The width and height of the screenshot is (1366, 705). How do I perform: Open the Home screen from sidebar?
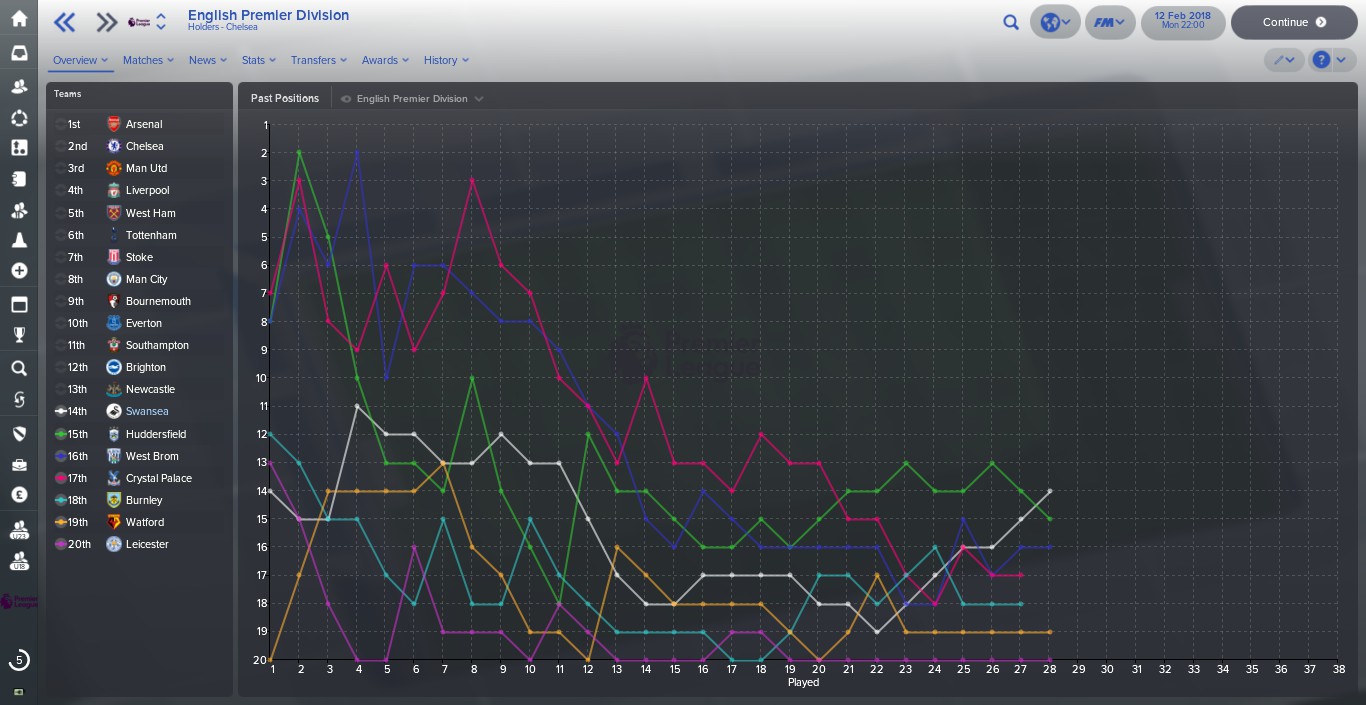19,18
